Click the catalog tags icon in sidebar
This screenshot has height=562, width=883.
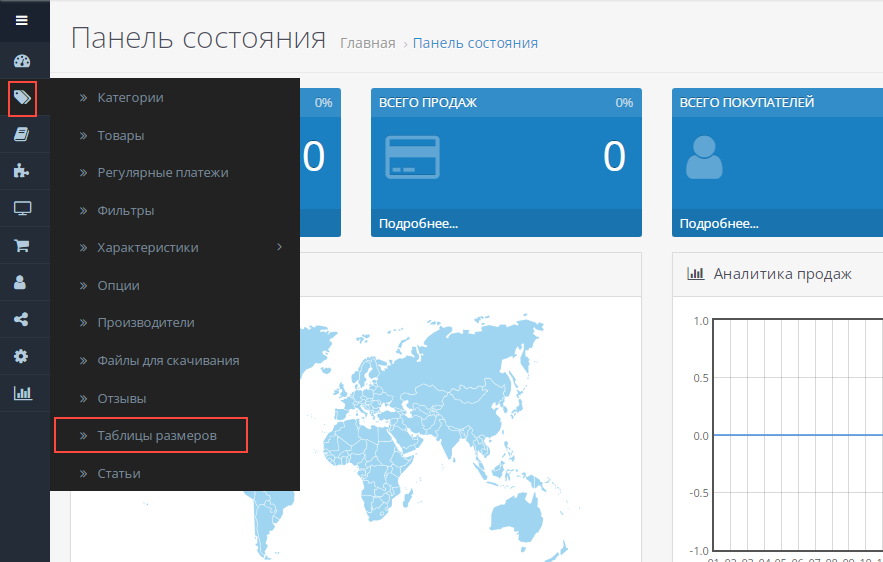[x=22, y=98]
